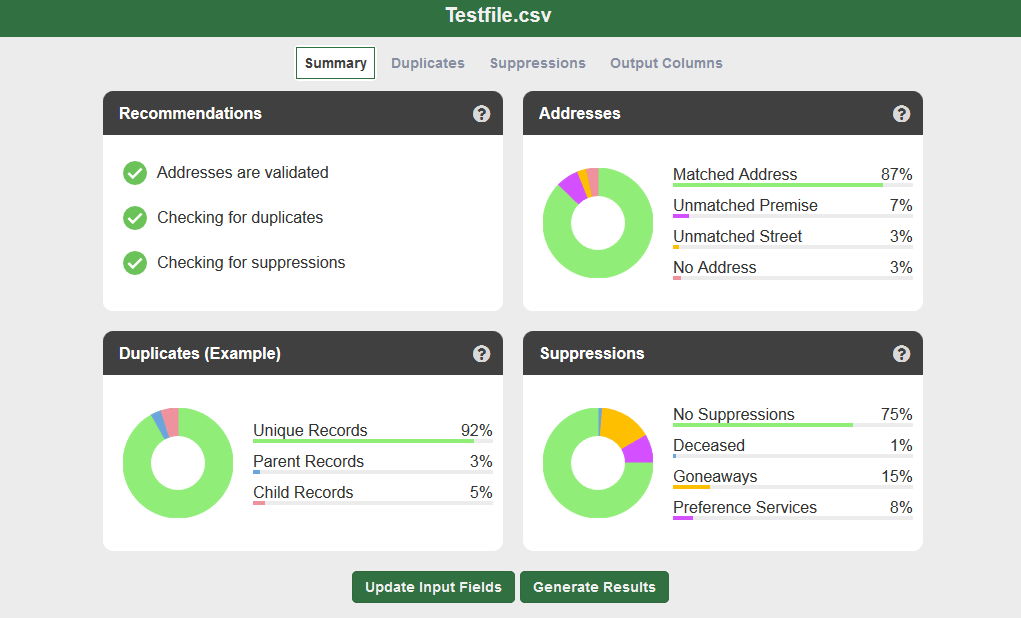
Task: Click check icon beside Checking for suppressions
Action: click(135, 263)
